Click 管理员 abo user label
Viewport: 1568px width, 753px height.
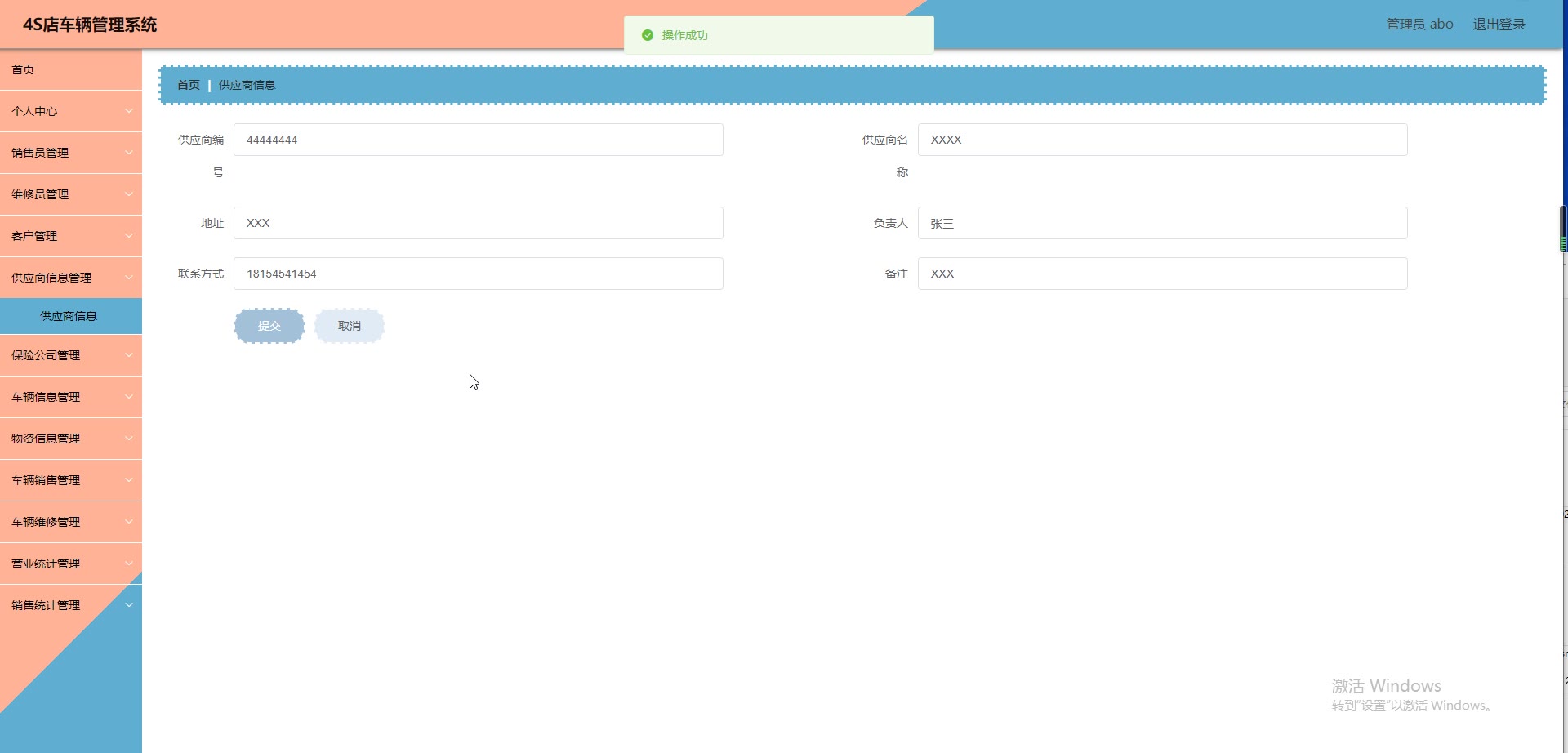coord(1419,25)
